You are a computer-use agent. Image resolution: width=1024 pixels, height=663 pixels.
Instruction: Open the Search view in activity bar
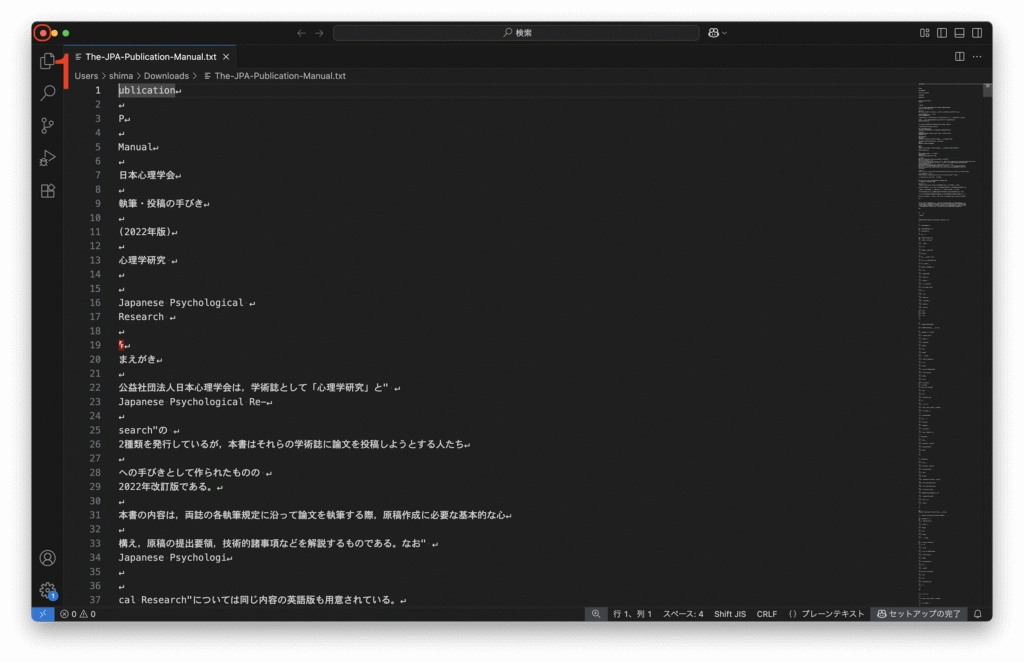tap(47, 93)
